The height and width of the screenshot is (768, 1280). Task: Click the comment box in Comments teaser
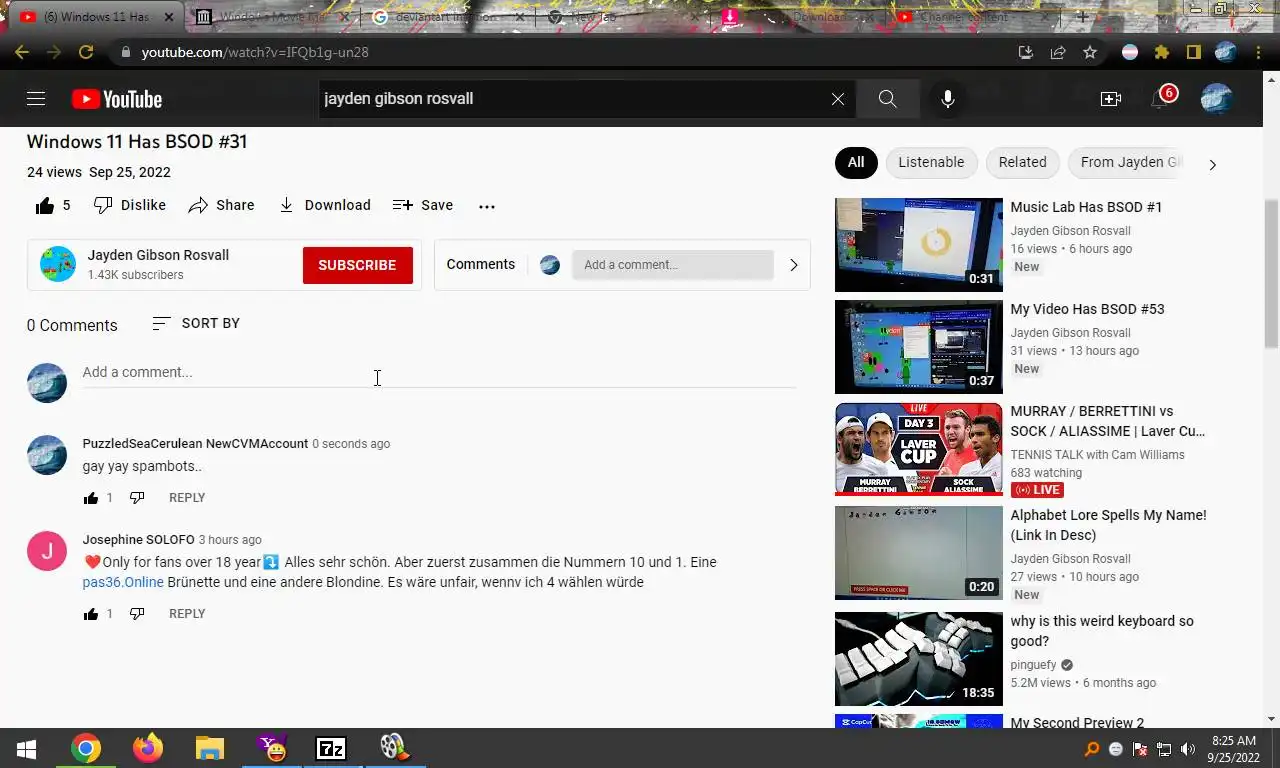[x=672, y=265]
